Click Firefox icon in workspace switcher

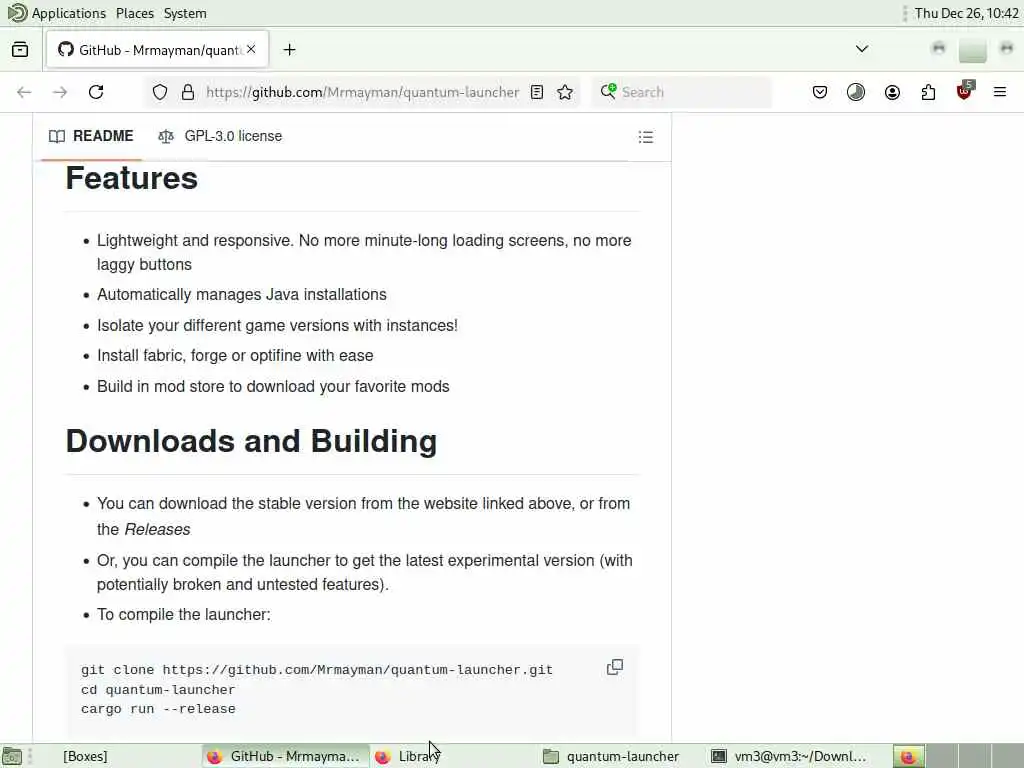tap(908, 756)
